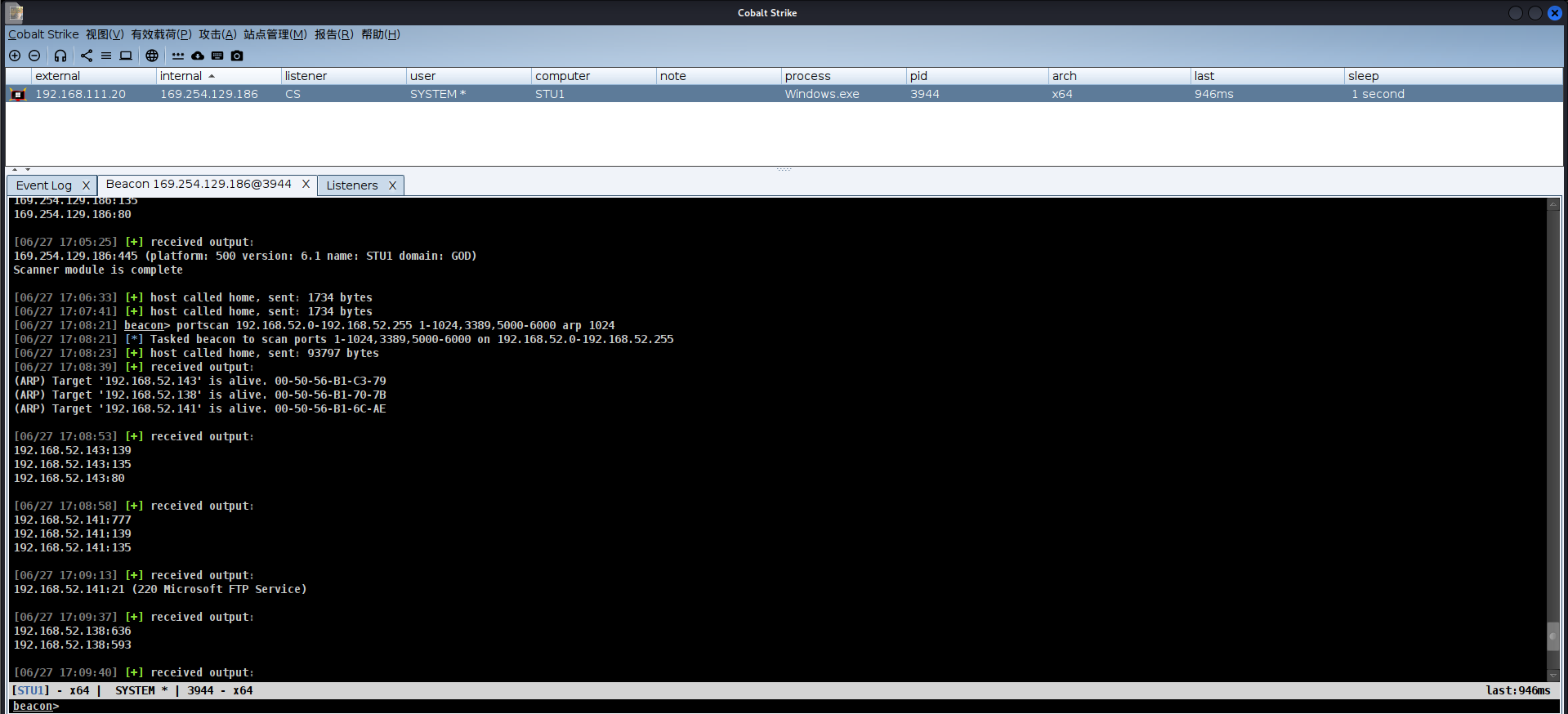Close the Listeners tab
The height and width of the screenshot is (714, 1568).
[x=392, y=185]
